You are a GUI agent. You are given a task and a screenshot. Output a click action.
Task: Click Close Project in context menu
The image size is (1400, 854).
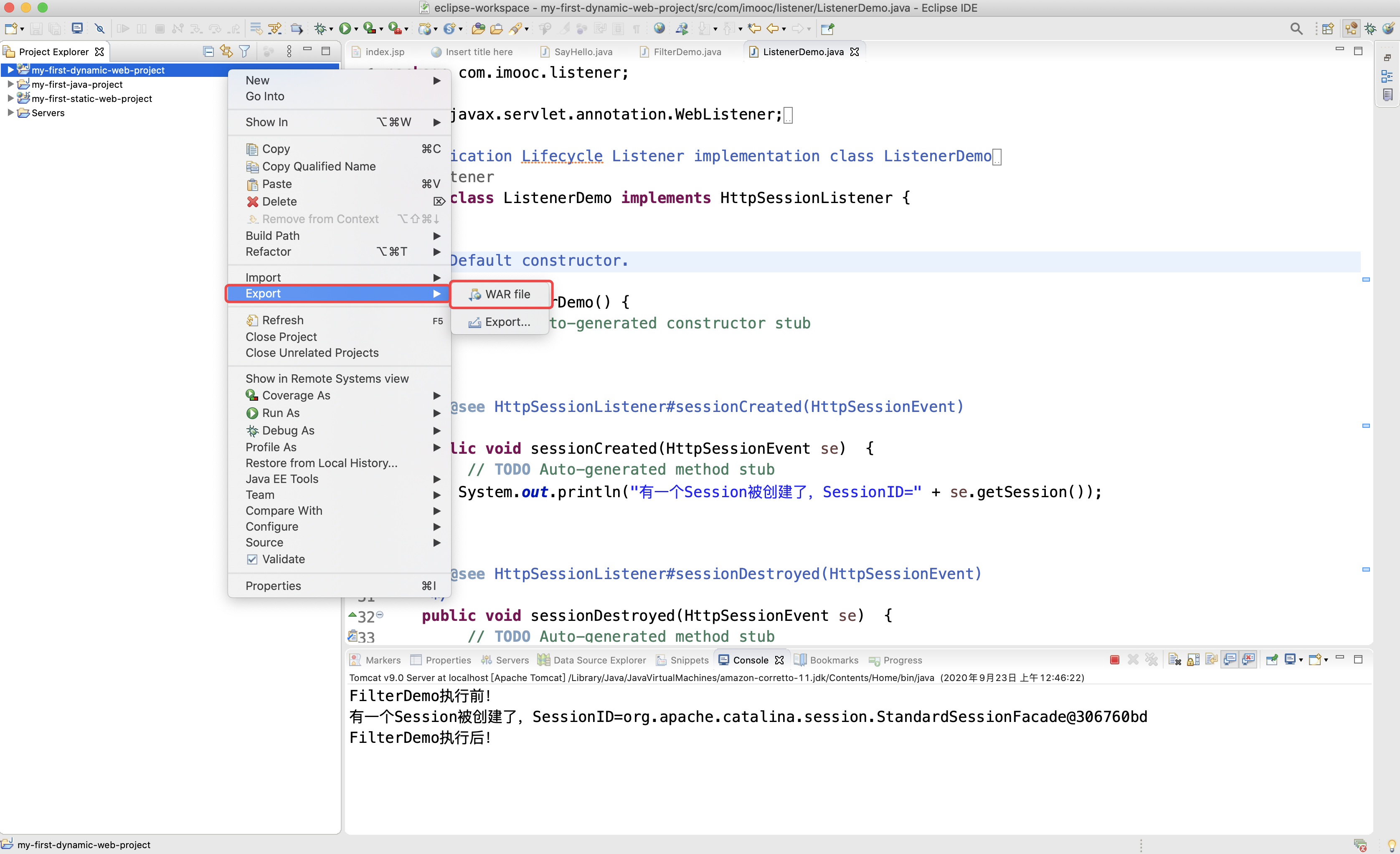click(x=339, y=337)
